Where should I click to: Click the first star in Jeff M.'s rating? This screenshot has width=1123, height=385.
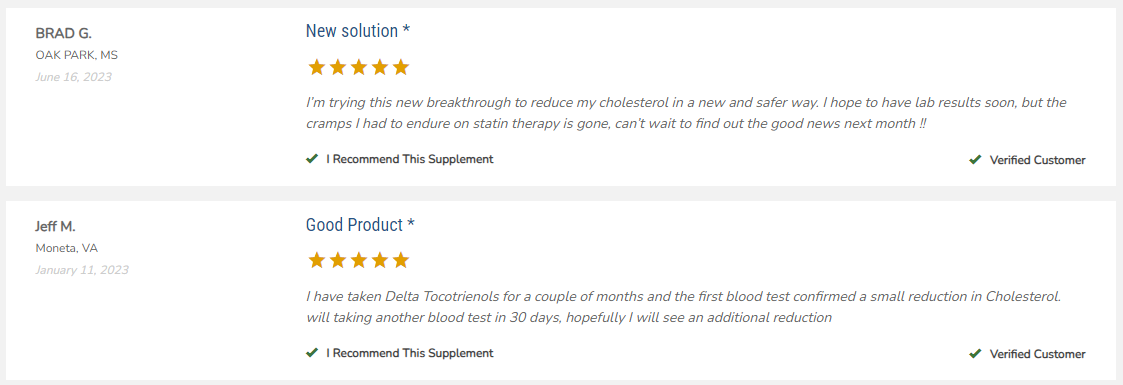click(x=317, y=260)
